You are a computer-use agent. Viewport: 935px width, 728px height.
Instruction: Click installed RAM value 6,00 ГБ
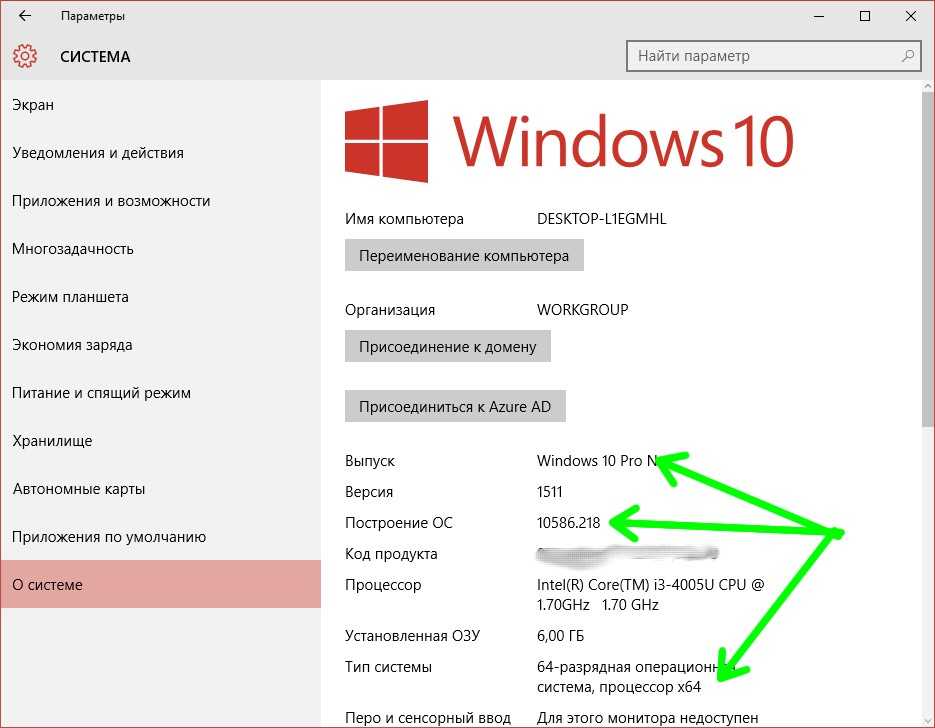click(560, 636)
